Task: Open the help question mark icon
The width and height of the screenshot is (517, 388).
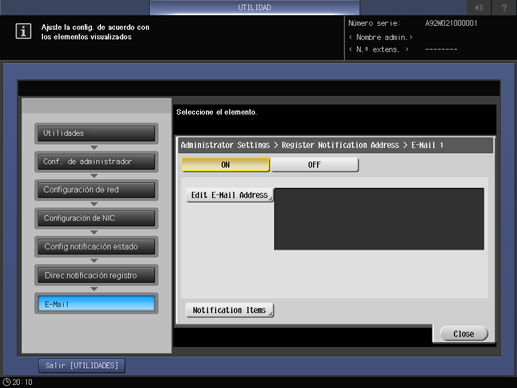Action: pyautogui.click(x=504, y=7)
